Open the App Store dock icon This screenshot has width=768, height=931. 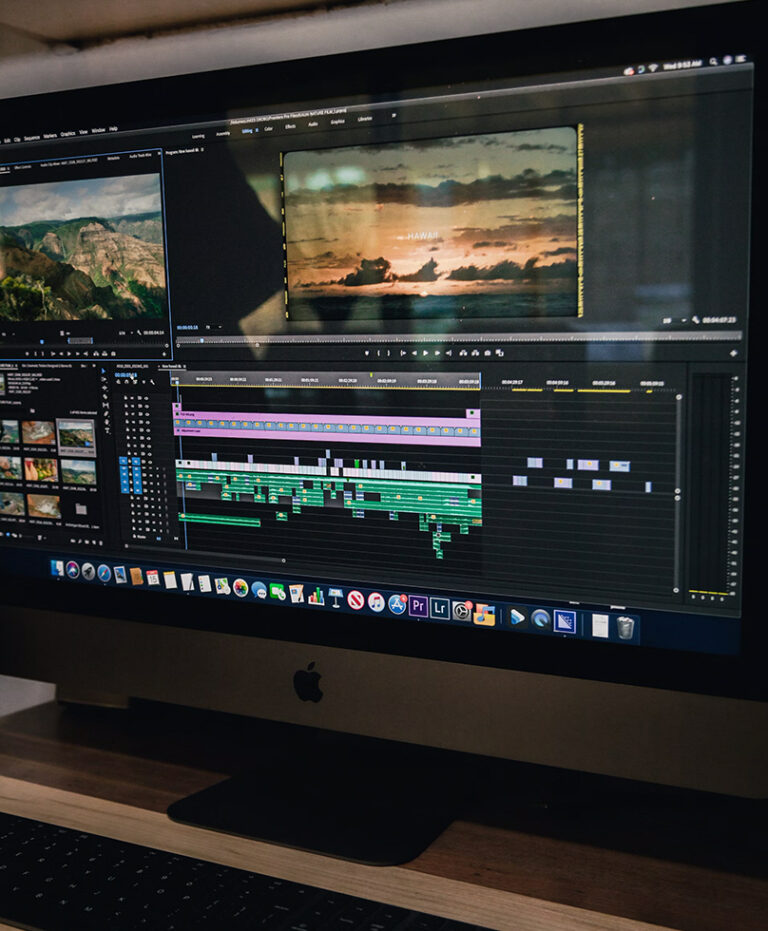pos(397,604)
